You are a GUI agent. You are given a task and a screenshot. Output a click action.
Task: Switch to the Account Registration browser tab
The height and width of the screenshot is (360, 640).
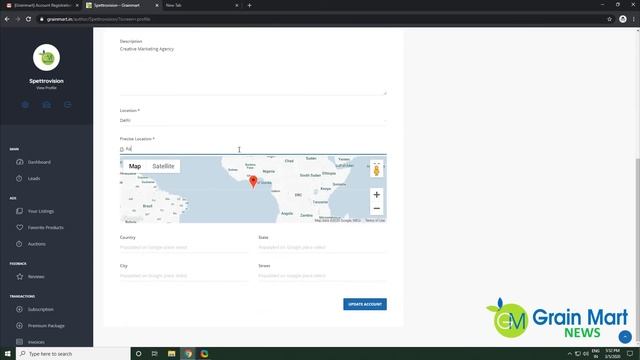(x=42, y=5)
